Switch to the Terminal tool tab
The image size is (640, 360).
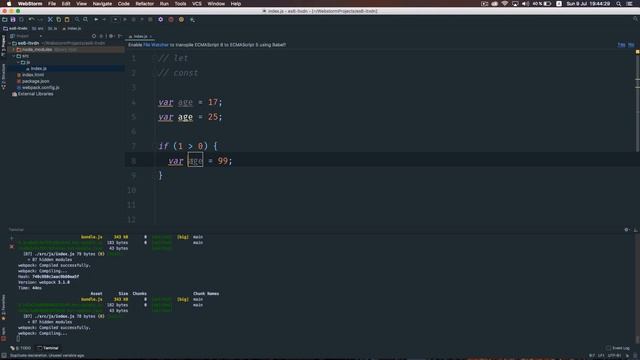coord(48,348)
